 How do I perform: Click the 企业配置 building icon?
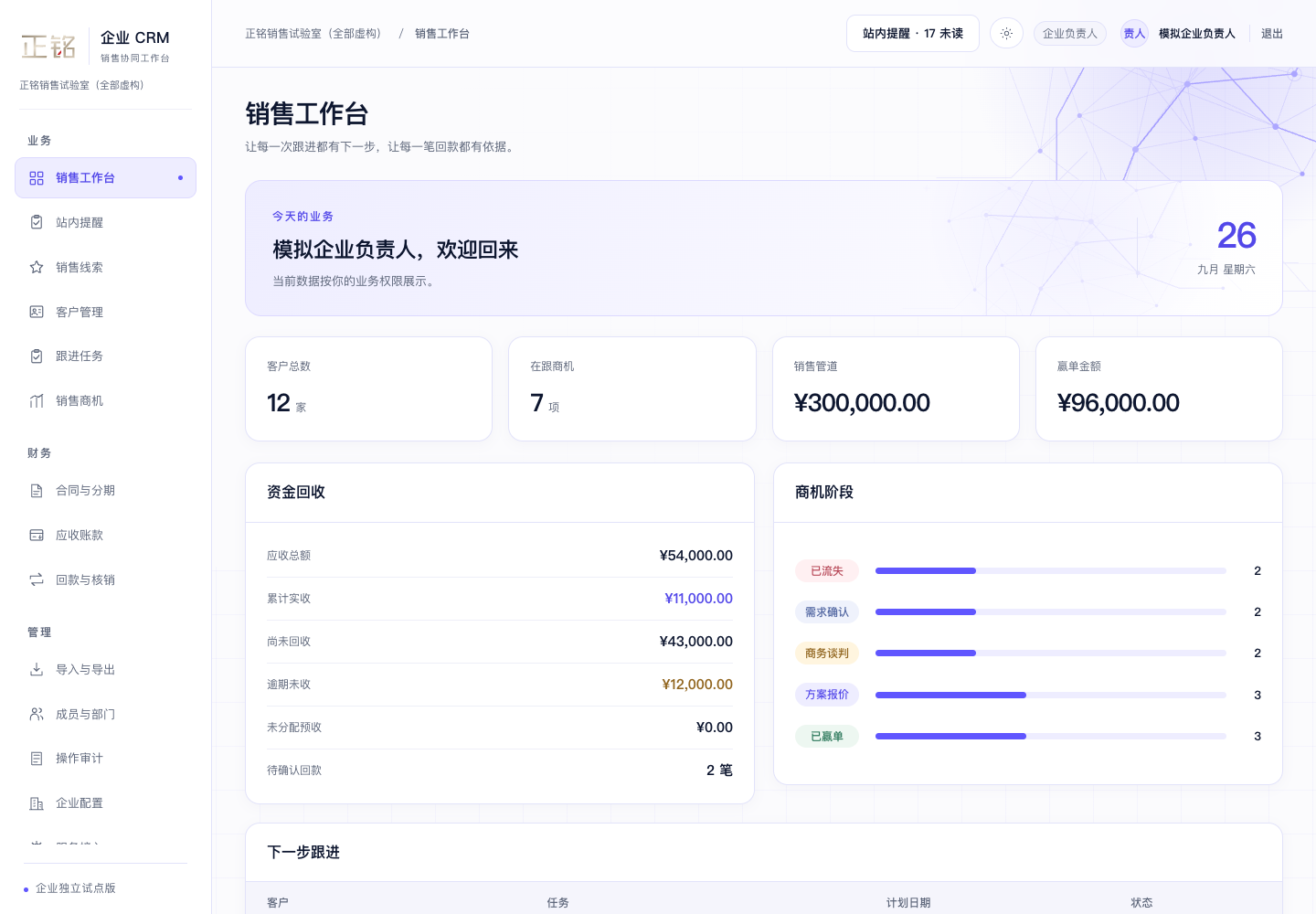point(37,803)
